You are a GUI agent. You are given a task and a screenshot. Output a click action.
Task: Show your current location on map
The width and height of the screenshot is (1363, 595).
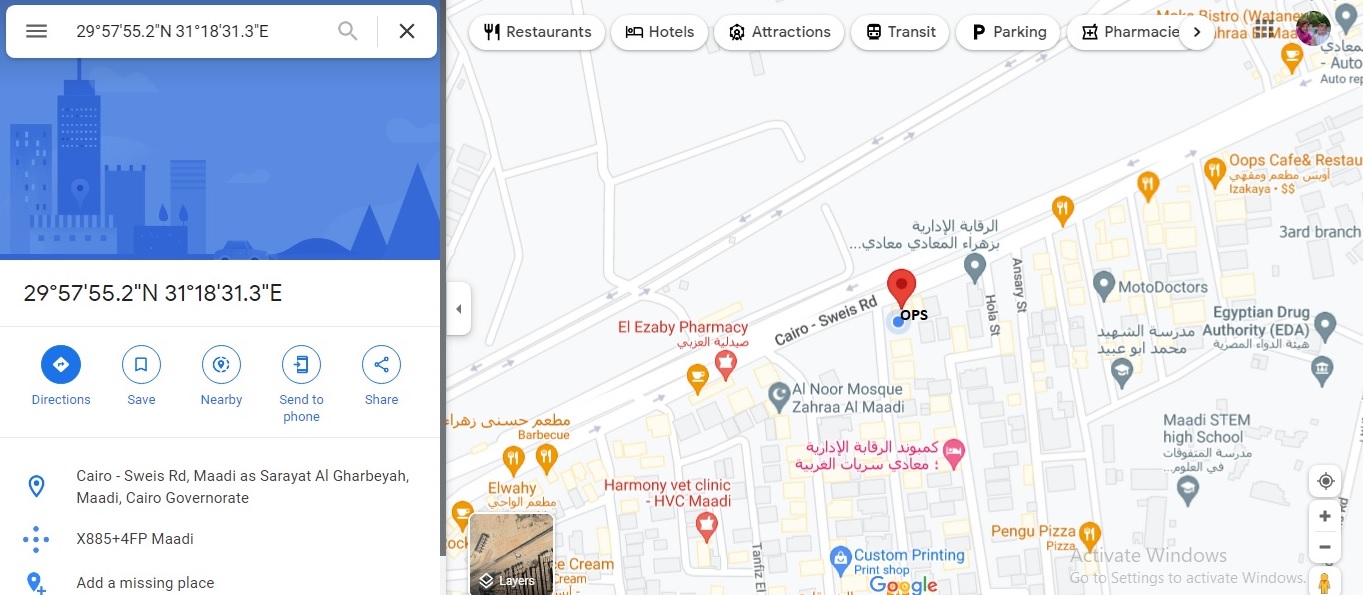[1326, 481]
